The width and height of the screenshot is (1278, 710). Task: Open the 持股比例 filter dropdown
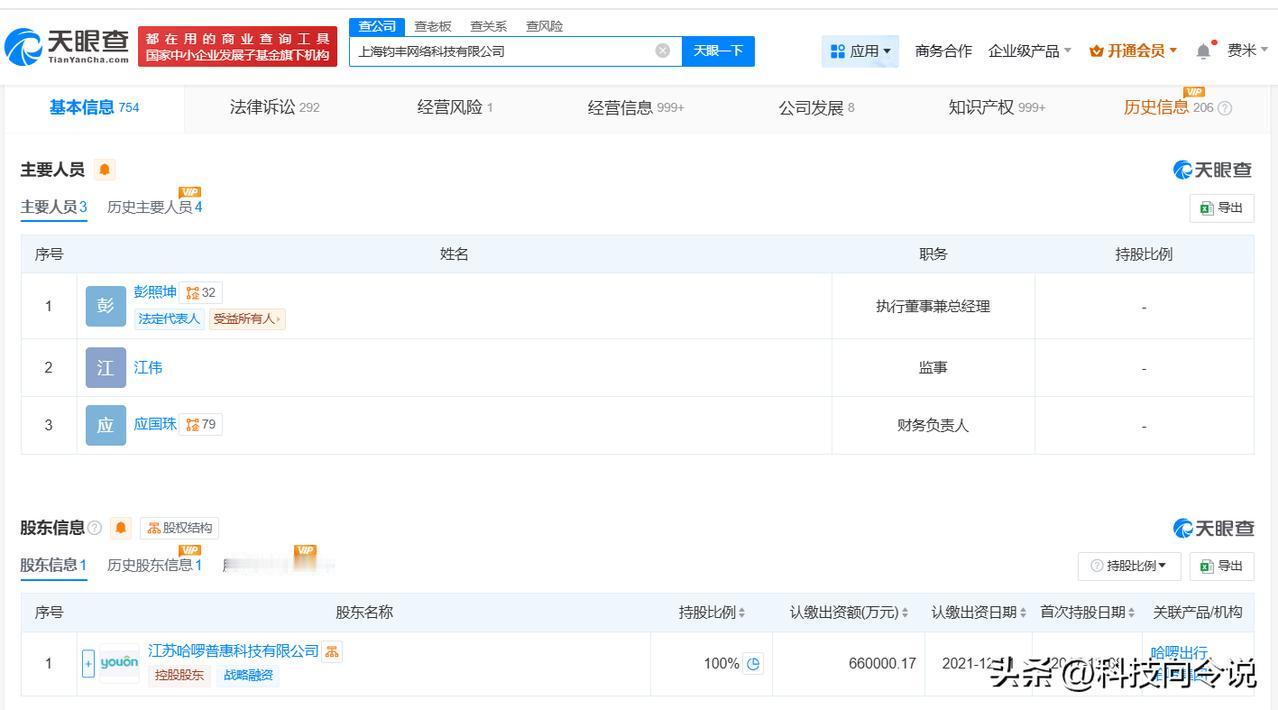(1129, 566)
